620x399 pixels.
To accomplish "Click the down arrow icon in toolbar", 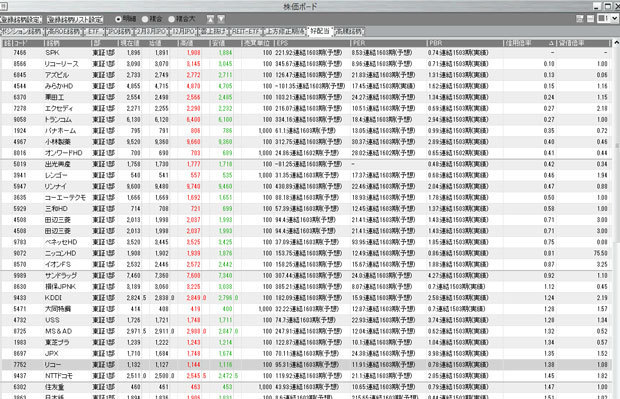I will tap(221, 19).
